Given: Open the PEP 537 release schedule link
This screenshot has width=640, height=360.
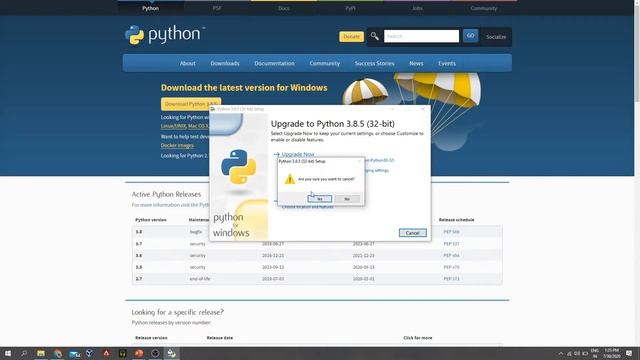Looking at the screenshot, I should [x=451, y=244].
